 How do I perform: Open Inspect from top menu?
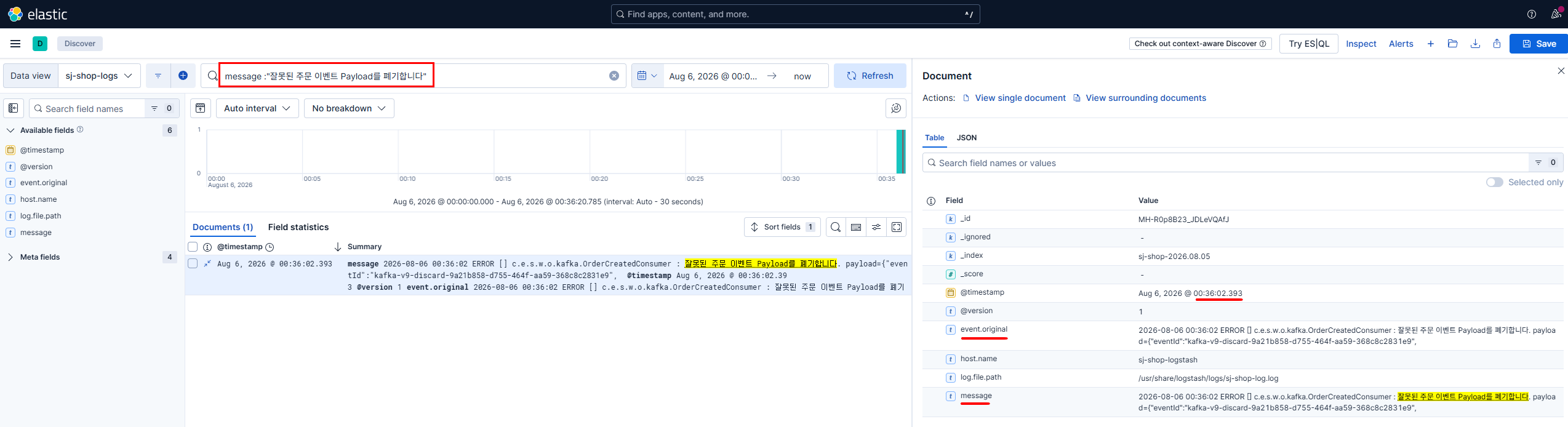point(1361,44)
